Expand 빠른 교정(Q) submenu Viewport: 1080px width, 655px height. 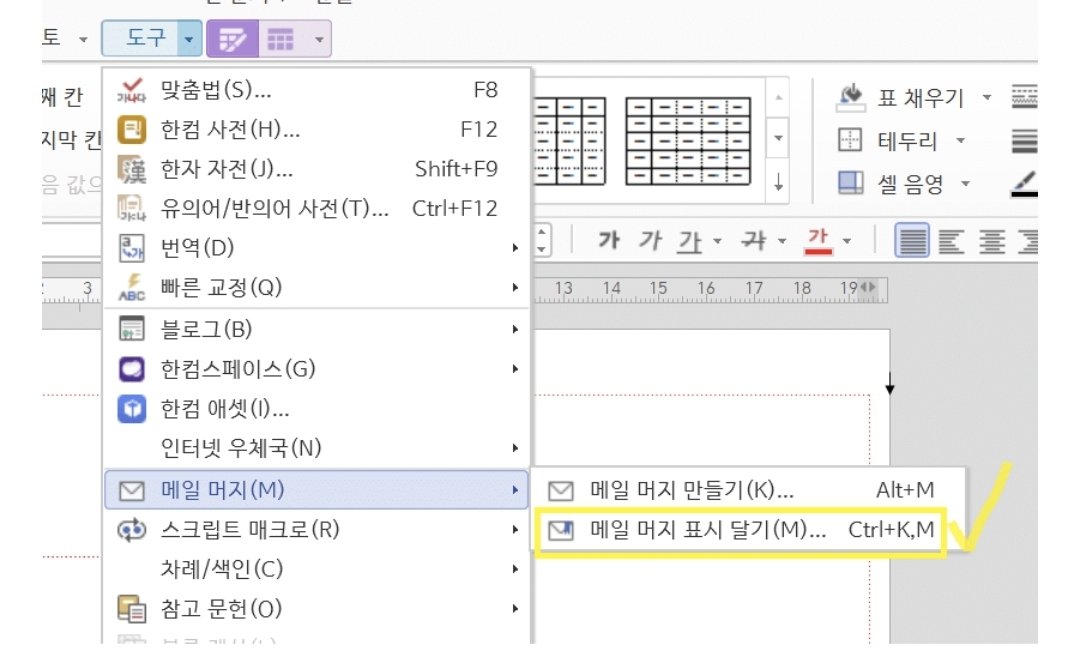click(x=317, y=287)
